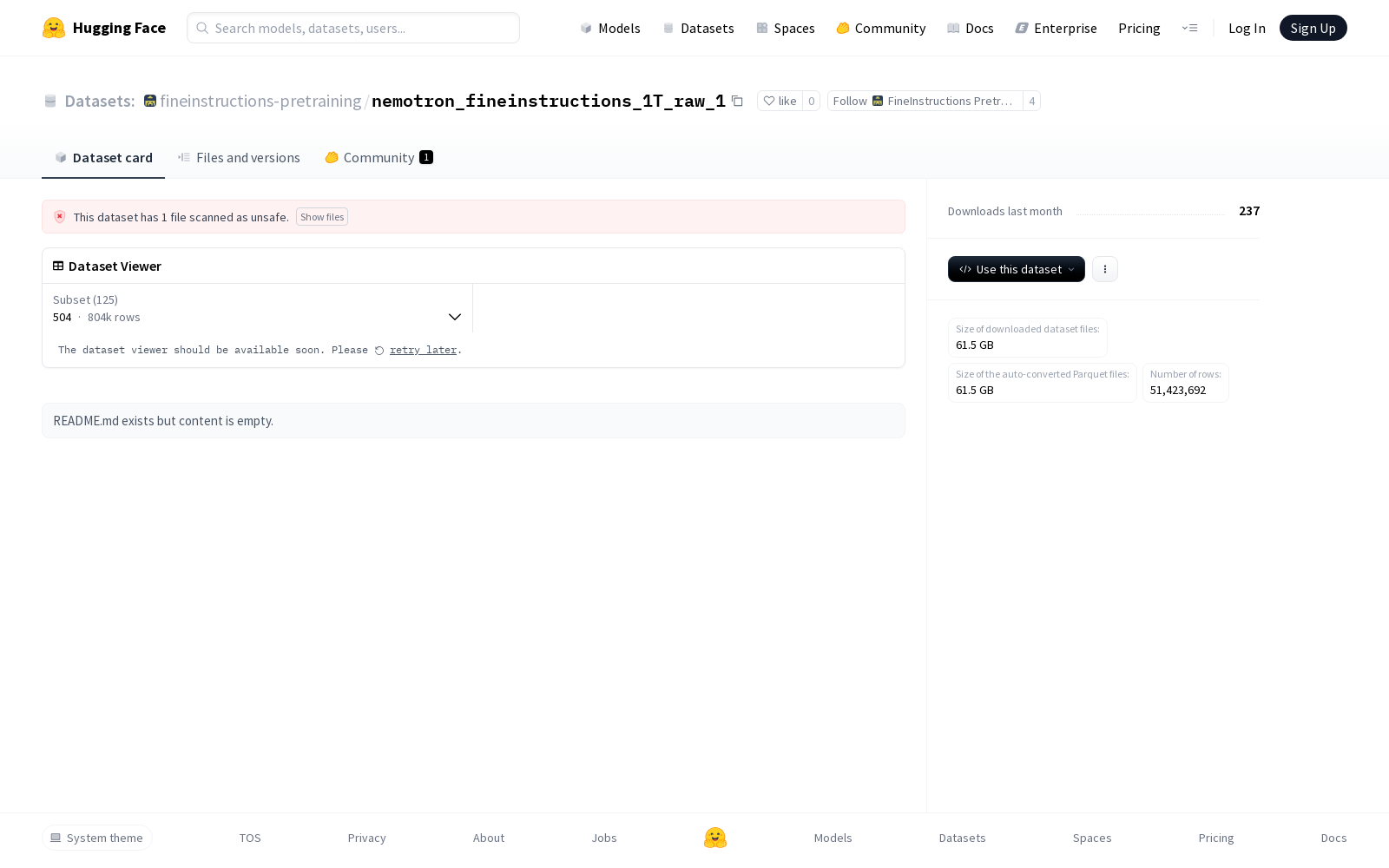Viewport: 1389px width, 868px height.
Task: Click the 237 downloads value
Action: tap(1249, 211)
